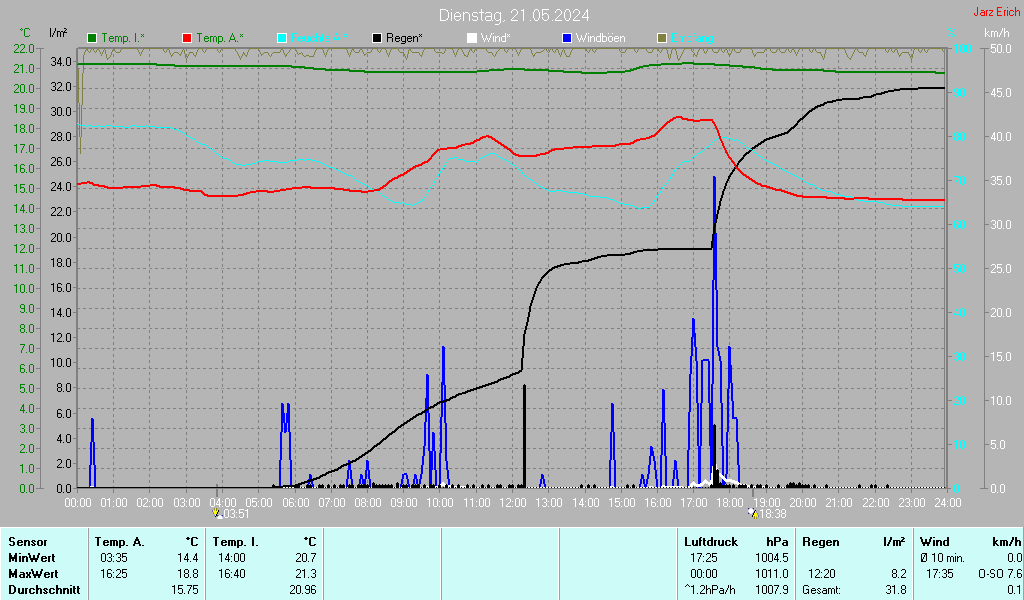Screen dimensions: 1024x600
Task: Click the 'km/h' unit above the wind axis
Action: [x=997, y=33]
